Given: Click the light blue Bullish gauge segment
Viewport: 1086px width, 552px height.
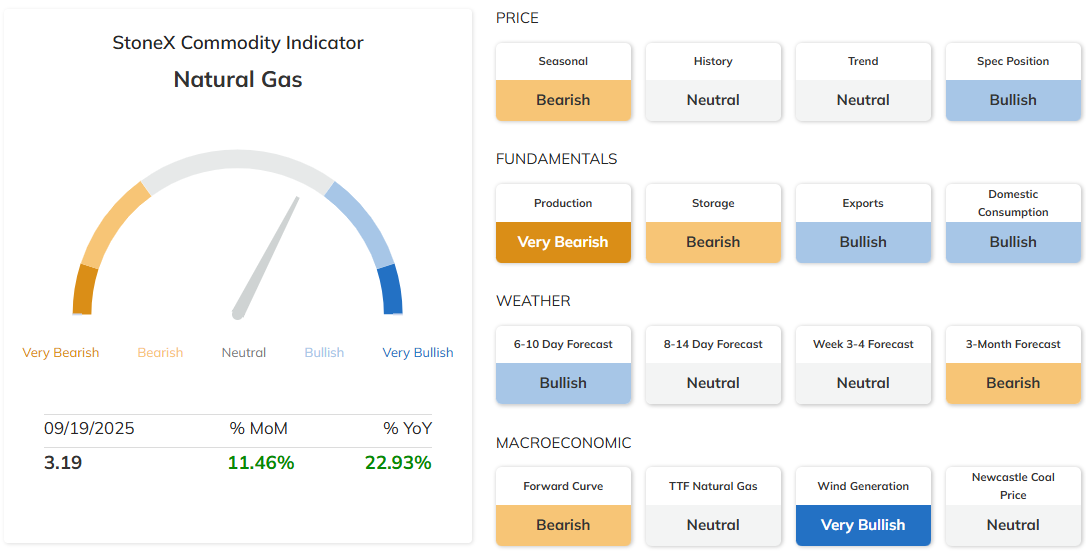Looking at the screenshot, I should tap(361, 223).
